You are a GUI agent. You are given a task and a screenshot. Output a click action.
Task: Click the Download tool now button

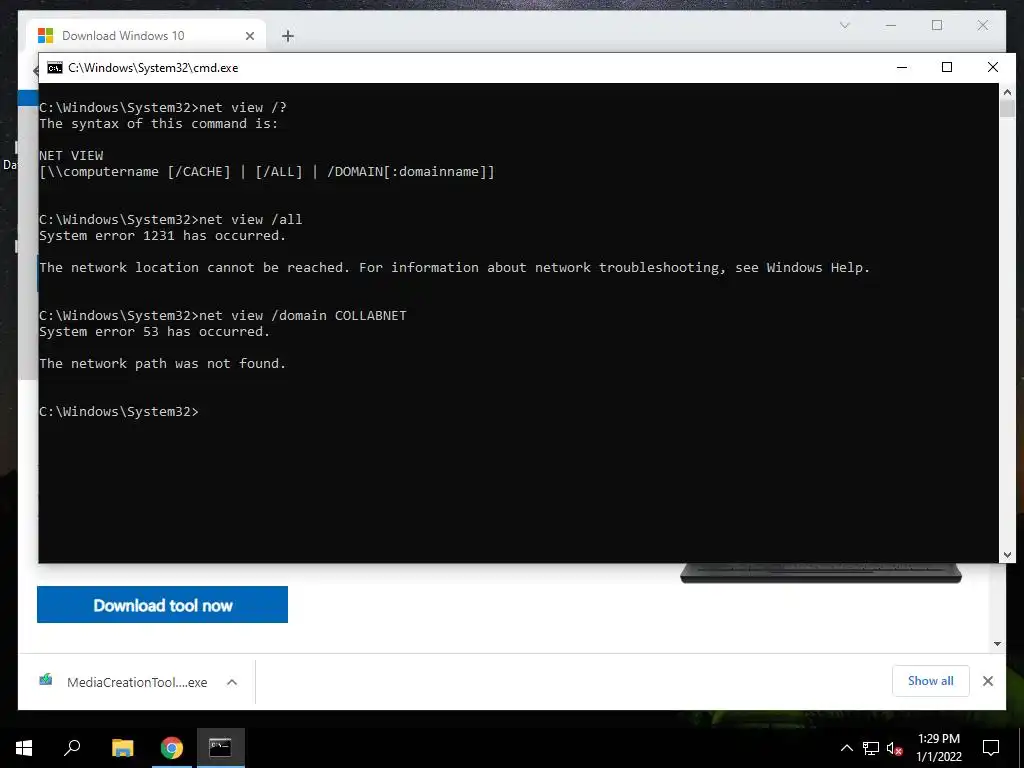pyautogui.click(x=163, y=605)
